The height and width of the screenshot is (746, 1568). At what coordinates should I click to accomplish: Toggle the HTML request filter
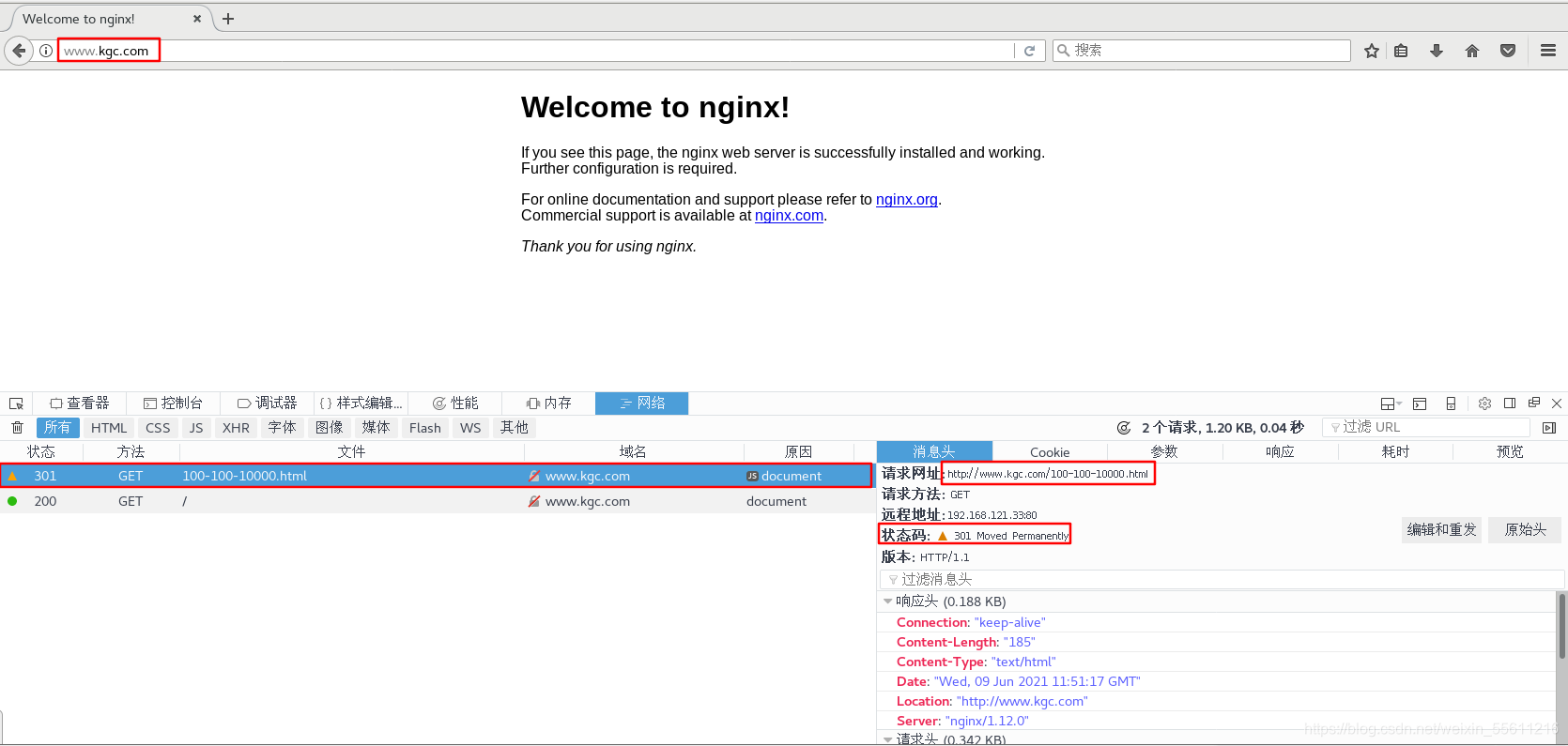tap(109, 428)
